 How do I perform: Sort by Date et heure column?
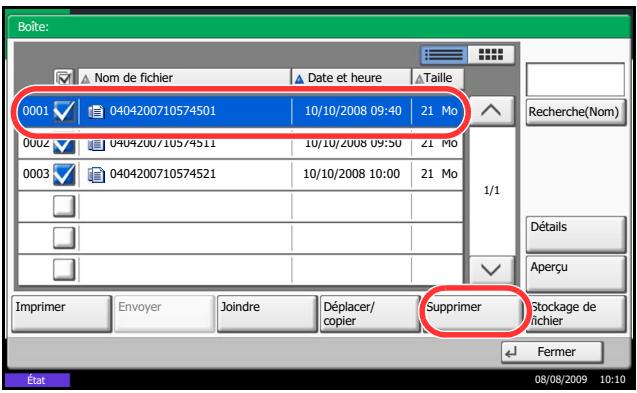(351, 77)
